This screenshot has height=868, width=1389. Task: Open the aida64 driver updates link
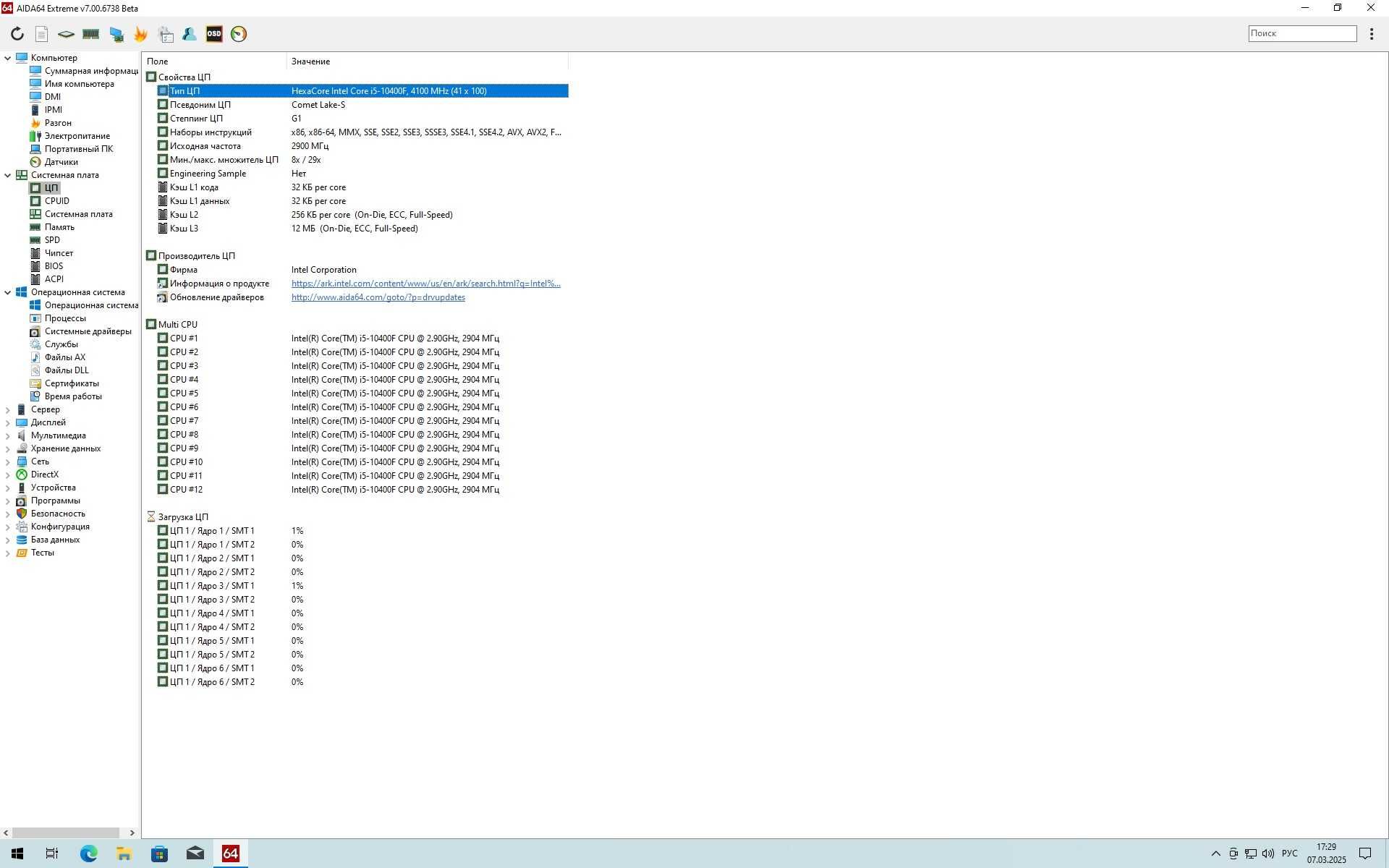point(378,297)
